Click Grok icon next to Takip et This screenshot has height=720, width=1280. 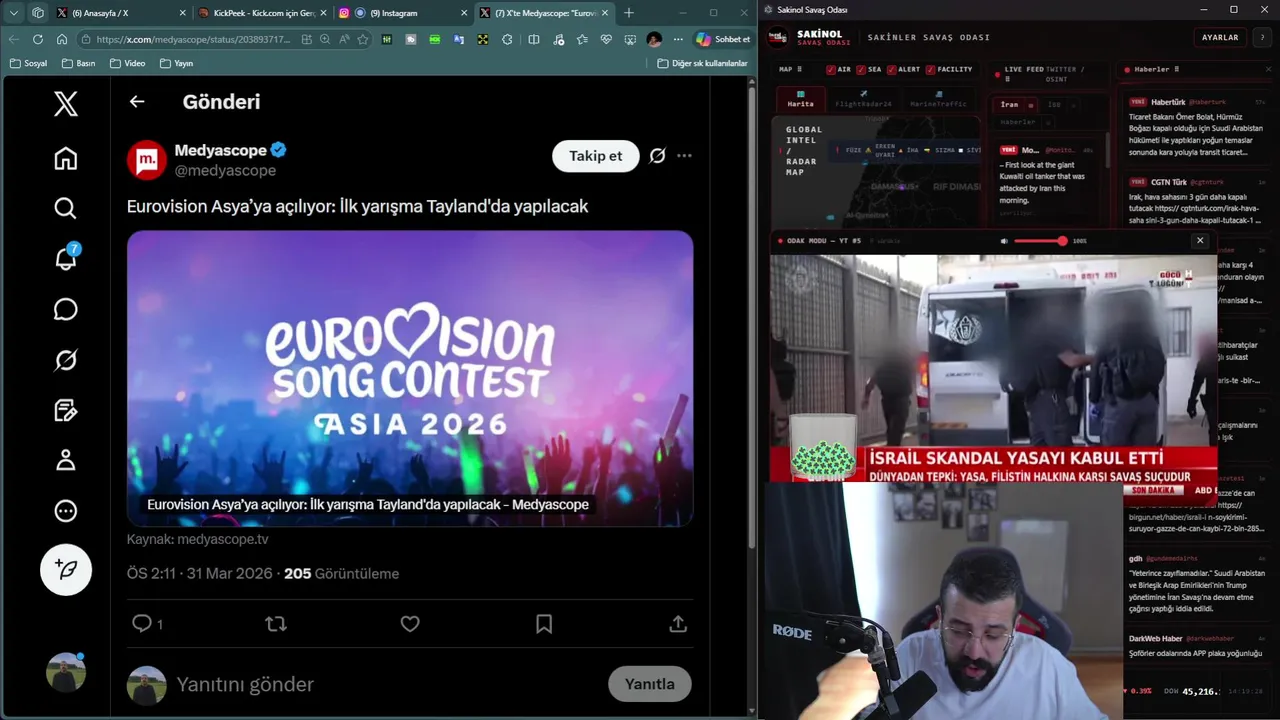click(x=657, y=156)
